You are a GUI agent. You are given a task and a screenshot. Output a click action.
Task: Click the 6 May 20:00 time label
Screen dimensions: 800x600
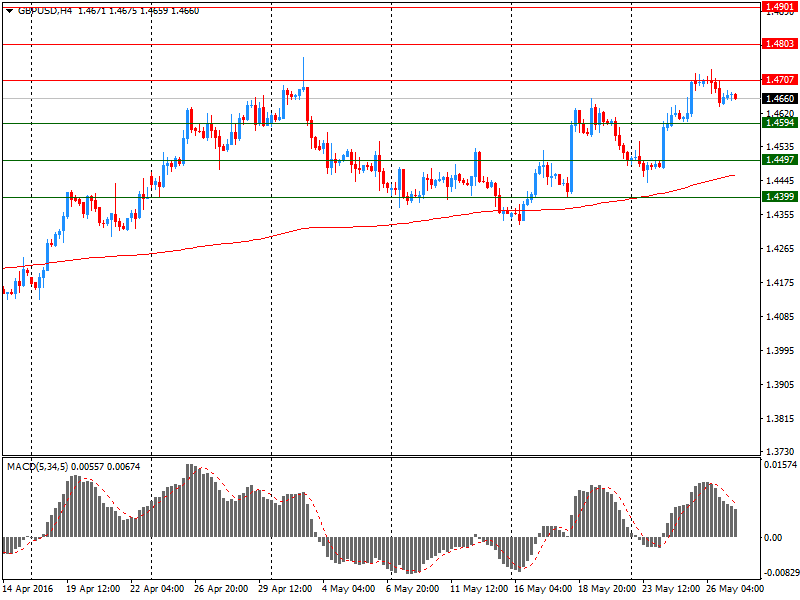[x=413, y=589]
